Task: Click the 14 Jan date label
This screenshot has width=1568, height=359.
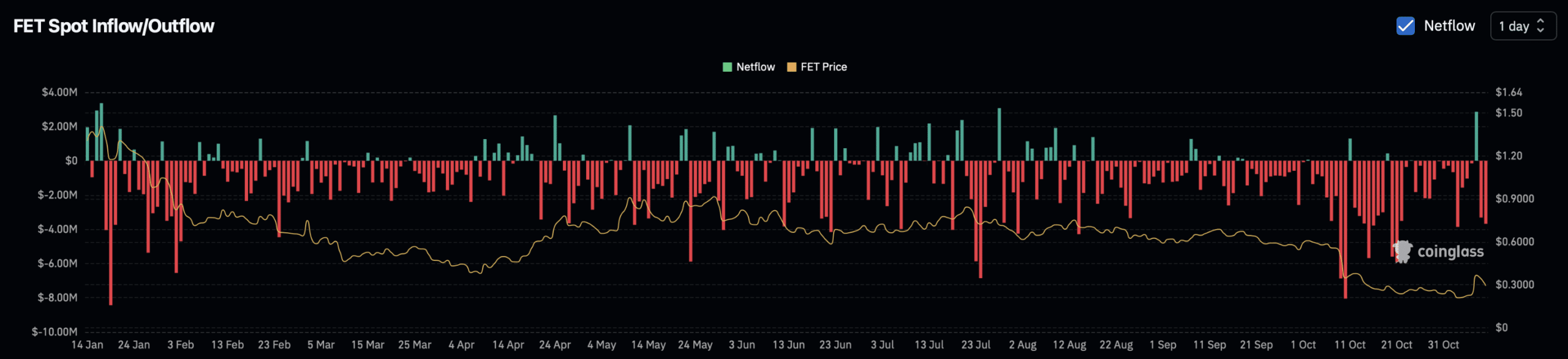Action: [x=87, y=345]
